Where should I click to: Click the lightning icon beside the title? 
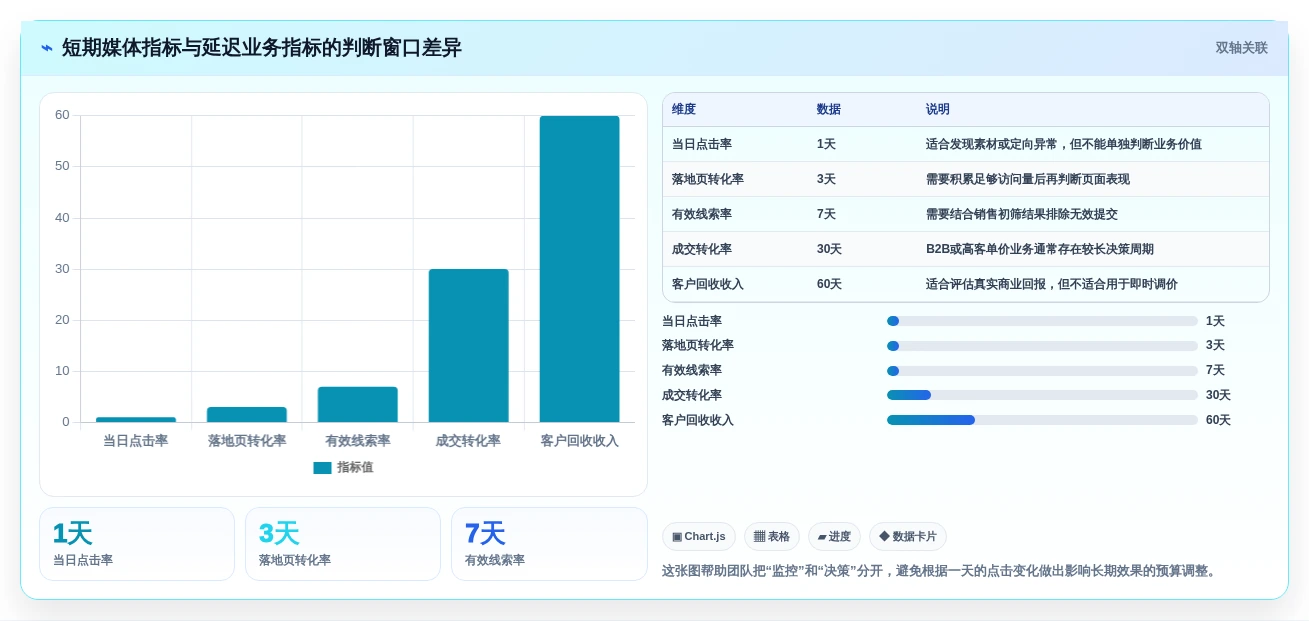coord(47,48)
